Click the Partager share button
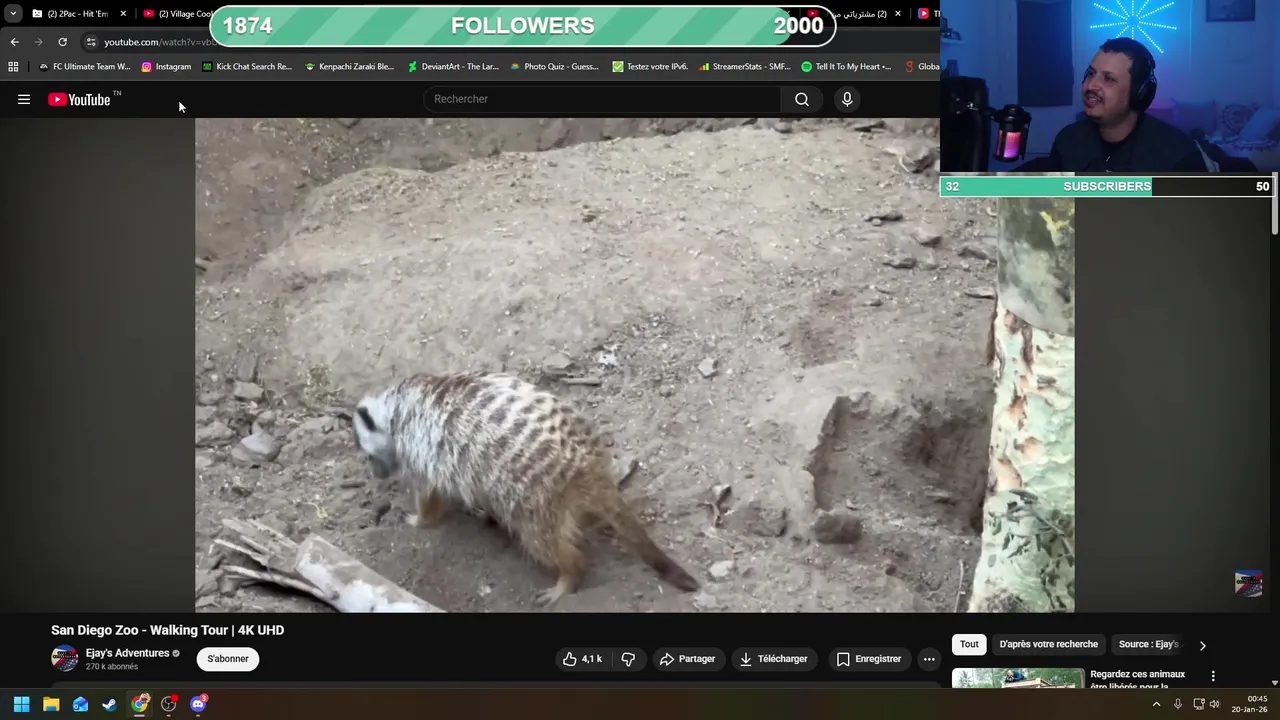The width and height of the screenshot is (1280, 720). (687, 659)
